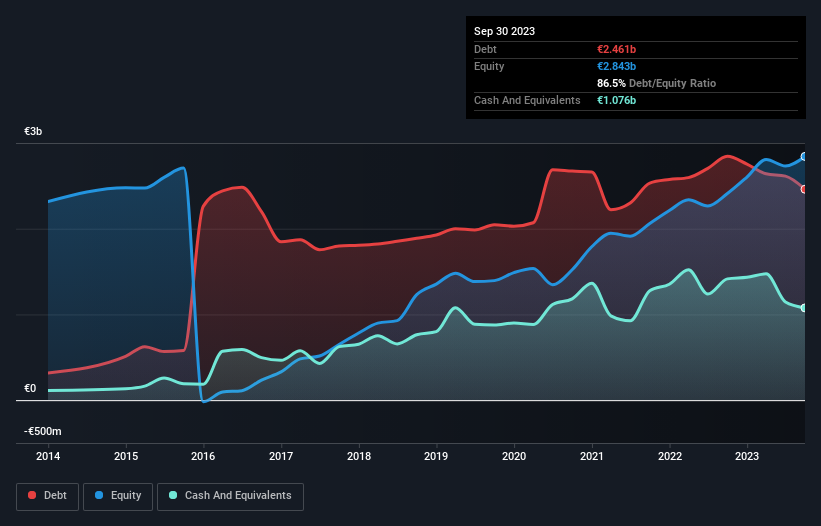Click the €2.461b debt value
The width and height of the screenshot is (821, 526).
[x=616, y=49]
